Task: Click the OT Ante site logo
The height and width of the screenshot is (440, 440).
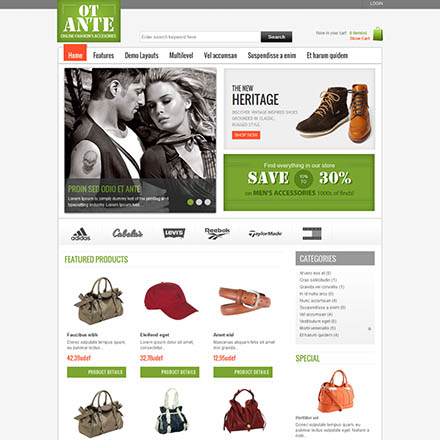Action: click(89, 21)
